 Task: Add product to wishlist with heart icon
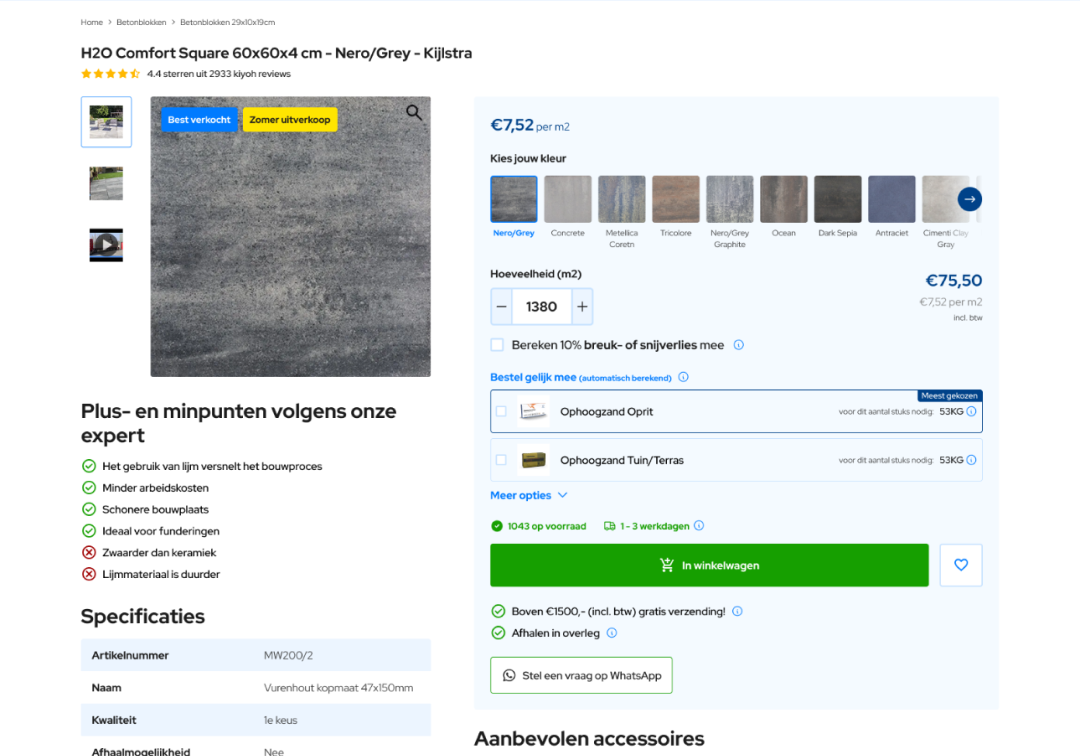961,565
